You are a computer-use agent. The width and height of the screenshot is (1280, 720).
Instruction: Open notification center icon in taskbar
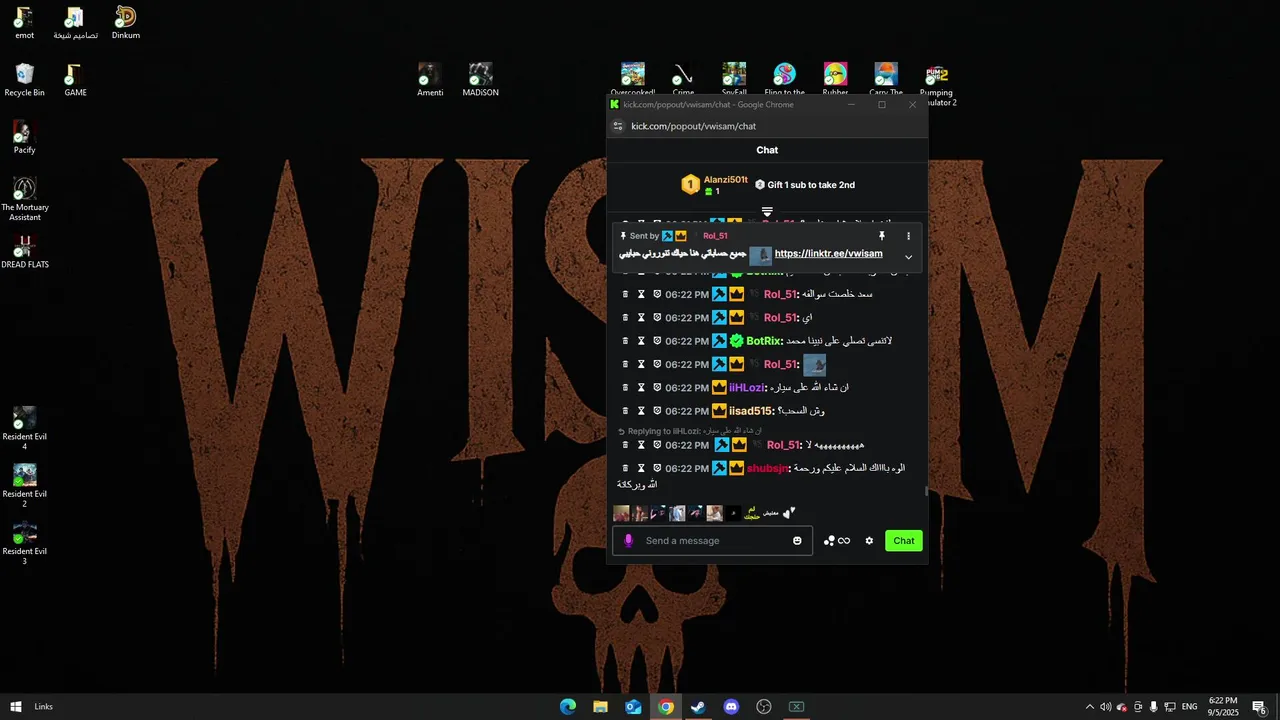1259,707
